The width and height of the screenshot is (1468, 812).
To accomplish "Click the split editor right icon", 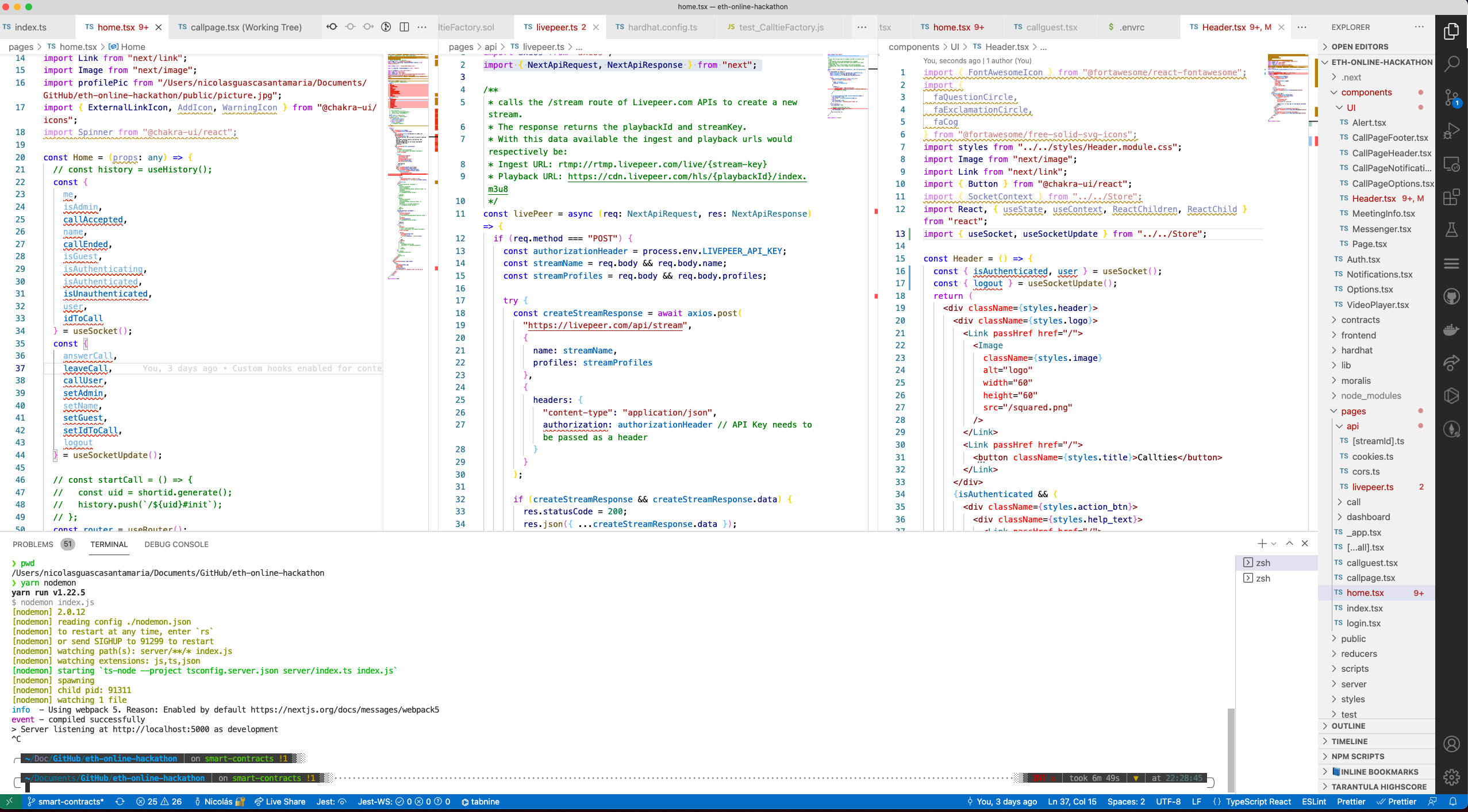I will tap(404, 27).
